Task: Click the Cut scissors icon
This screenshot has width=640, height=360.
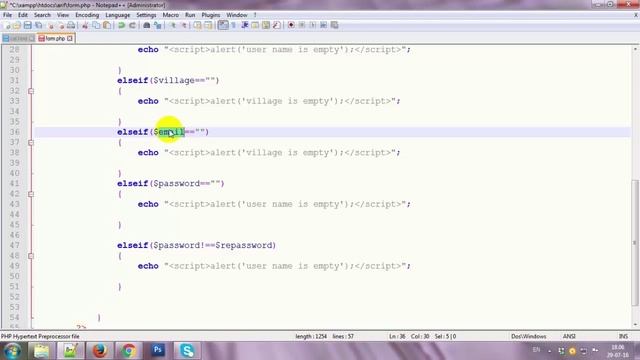Action: [x=85, y=25]
